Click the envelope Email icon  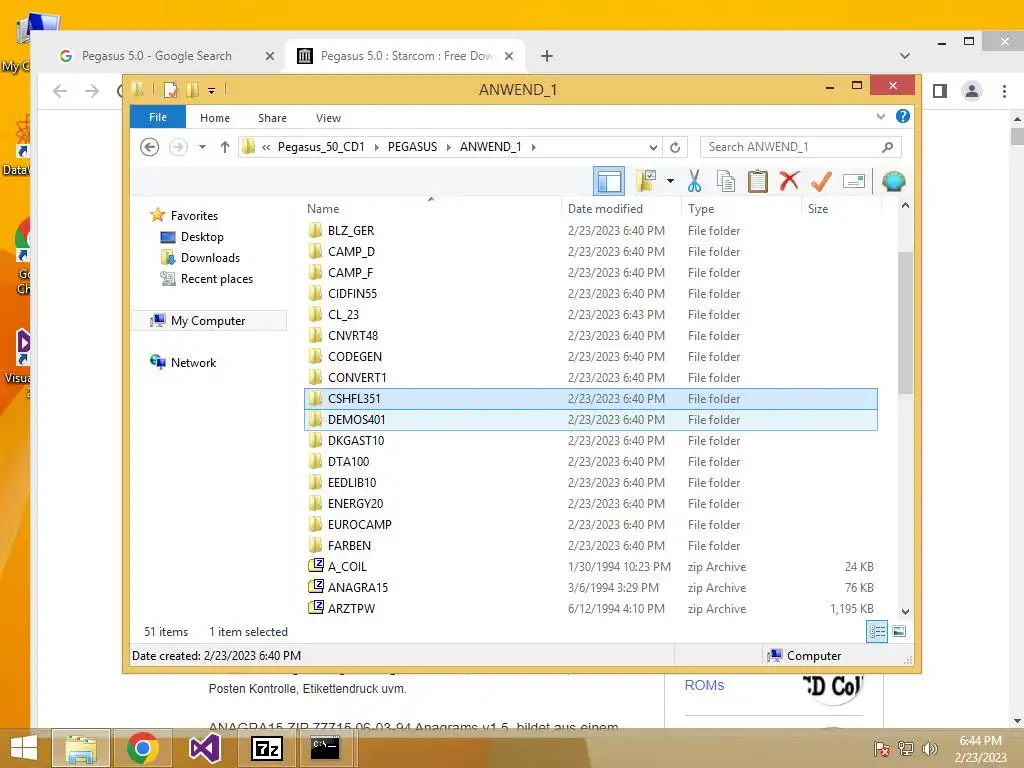pyautogui.click(x=854, y=181)
